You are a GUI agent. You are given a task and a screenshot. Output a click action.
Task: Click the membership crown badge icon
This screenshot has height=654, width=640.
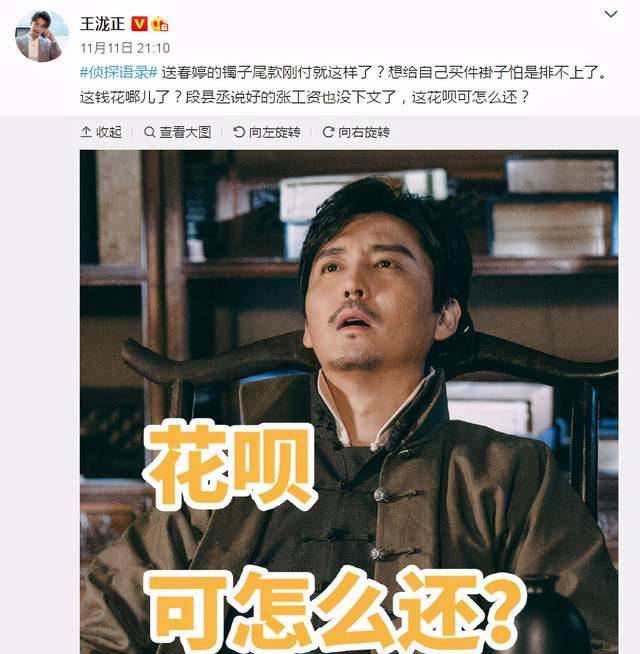(159, 24)
